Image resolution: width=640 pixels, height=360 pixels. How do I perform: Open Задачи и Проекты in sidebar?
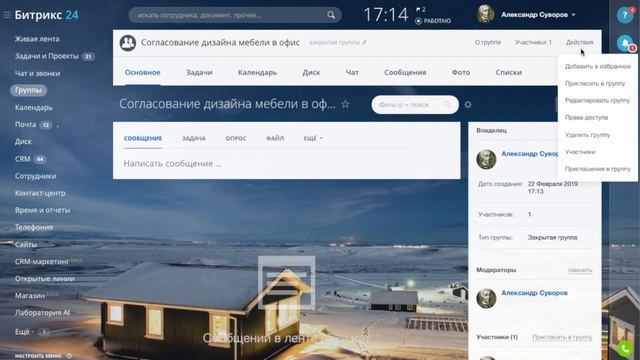tap(47, 56)
